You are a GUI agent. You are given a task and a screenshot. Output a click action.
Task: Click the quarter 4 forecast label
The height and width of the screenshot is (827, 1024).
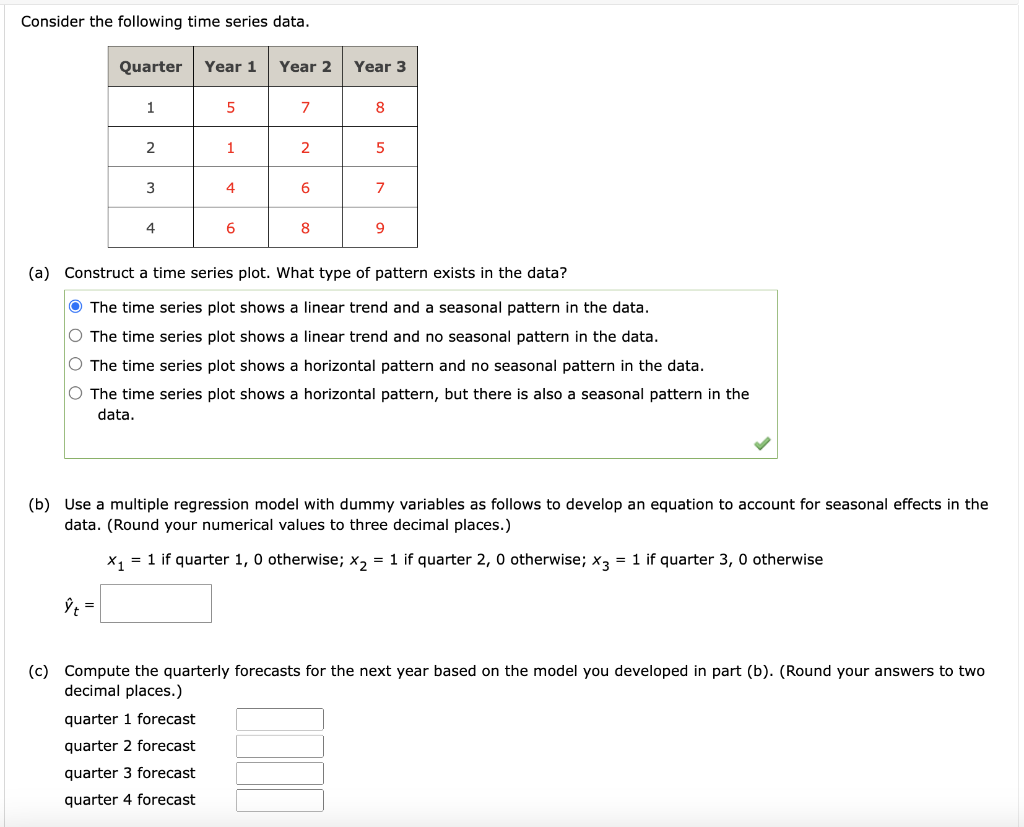[130, 799]
